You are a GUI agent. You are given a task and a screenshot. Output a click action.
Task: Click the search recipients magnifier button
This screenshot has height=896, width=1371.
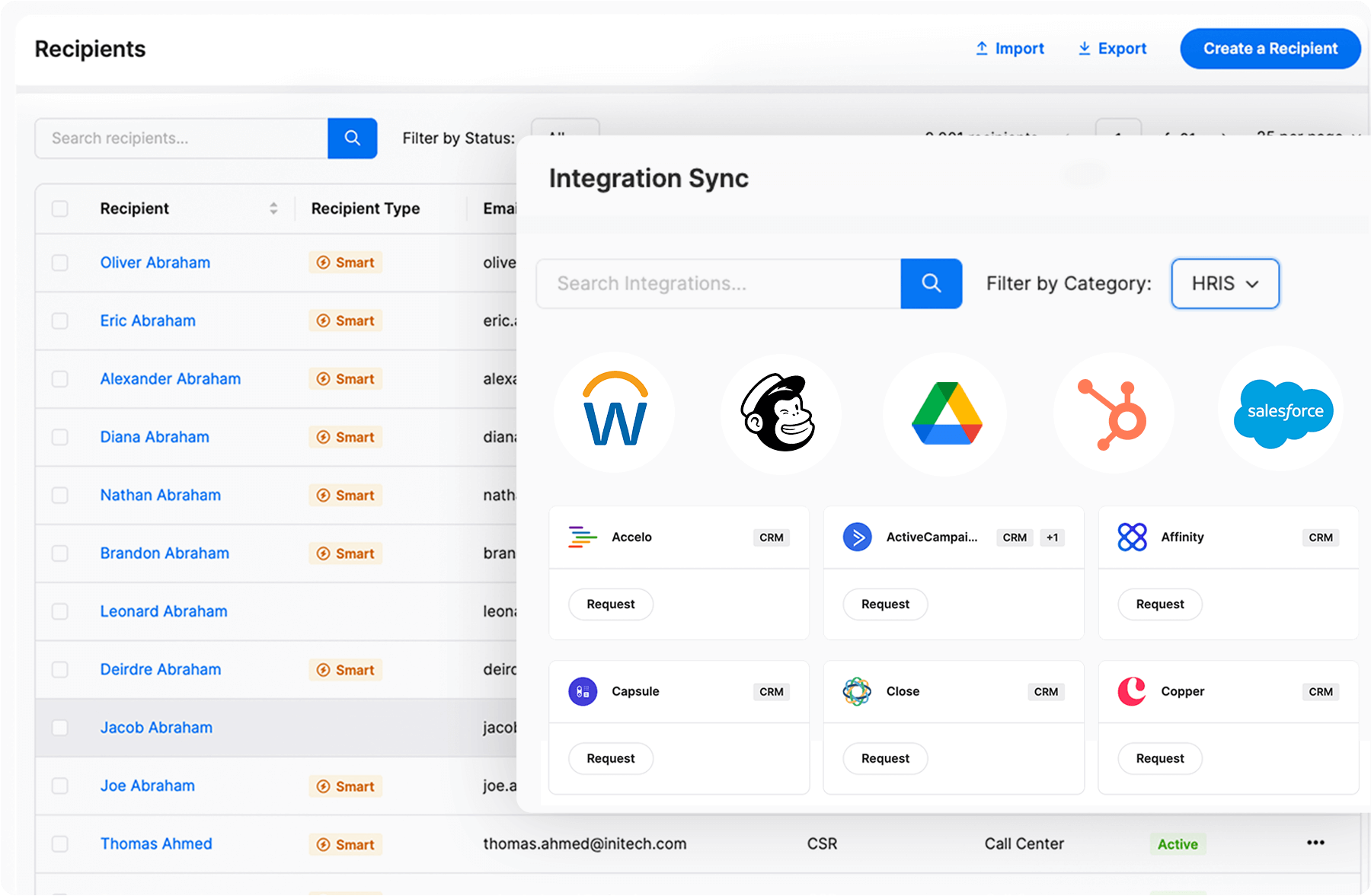tap(353, 138)
